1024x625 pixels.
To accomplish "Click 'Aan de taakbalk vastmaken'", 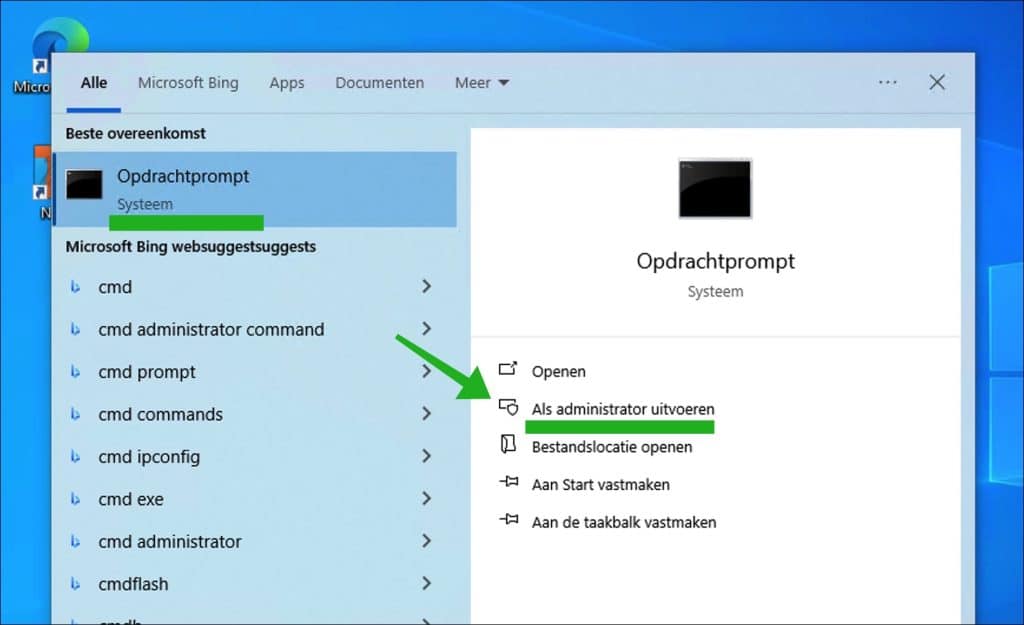I will 624,522.
